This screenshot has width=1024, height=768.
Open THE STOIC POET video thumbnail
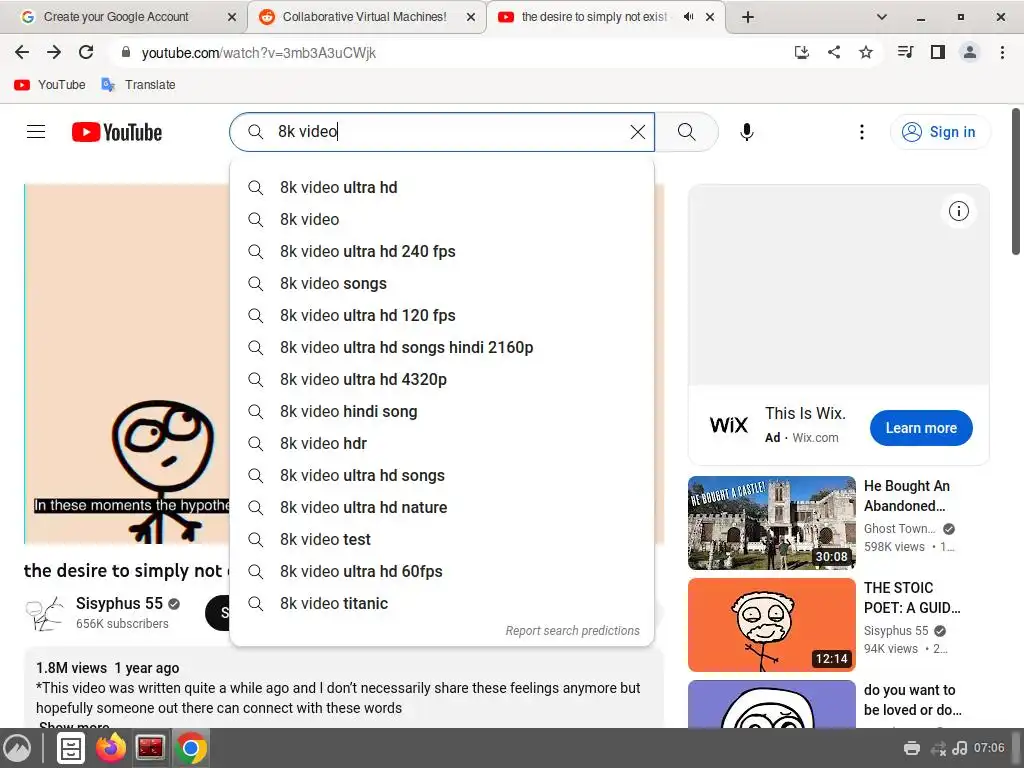[x=771, y=625]
